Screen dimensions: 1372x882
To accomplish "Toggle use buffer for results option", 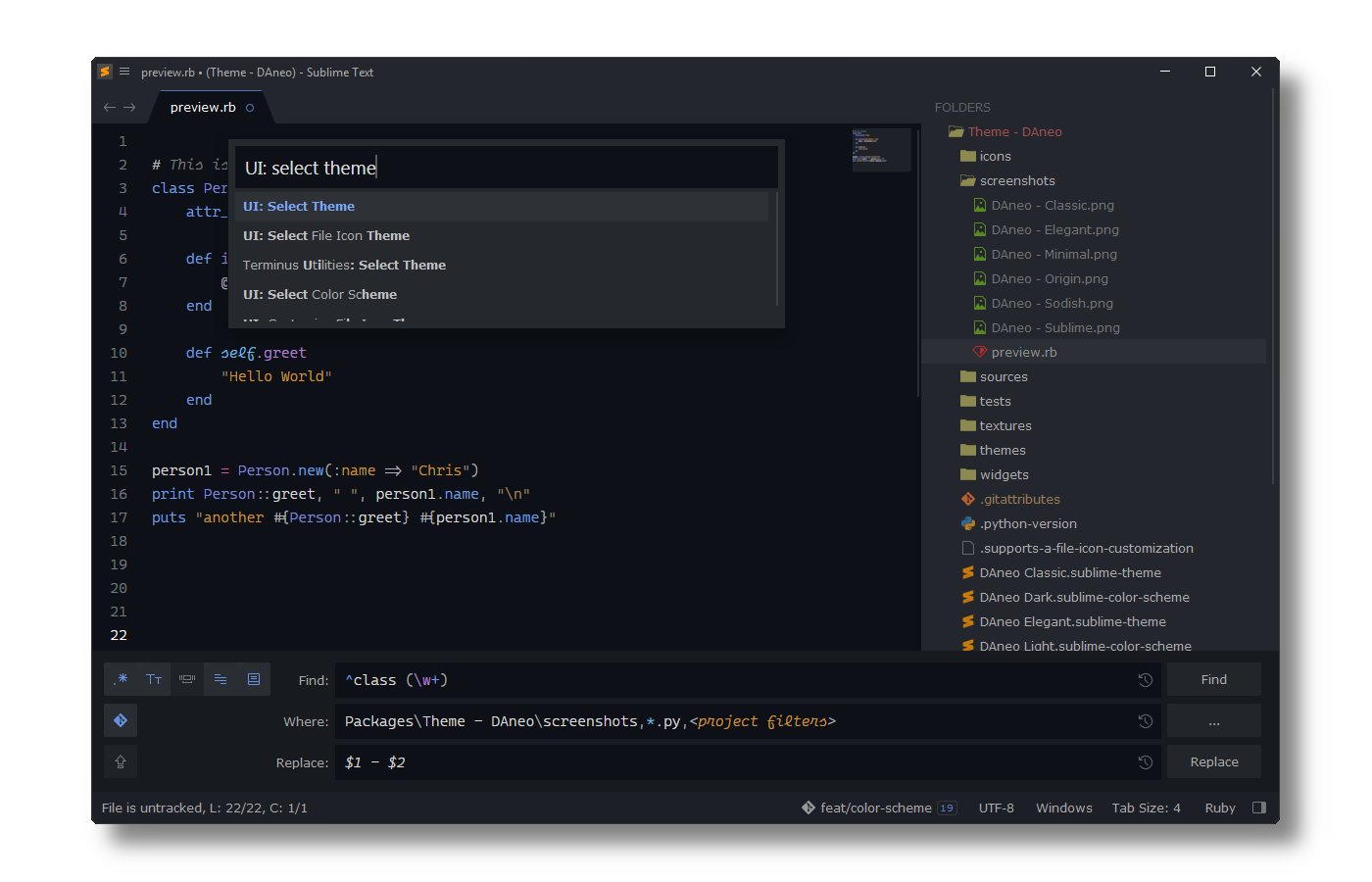I will [254, 679].
